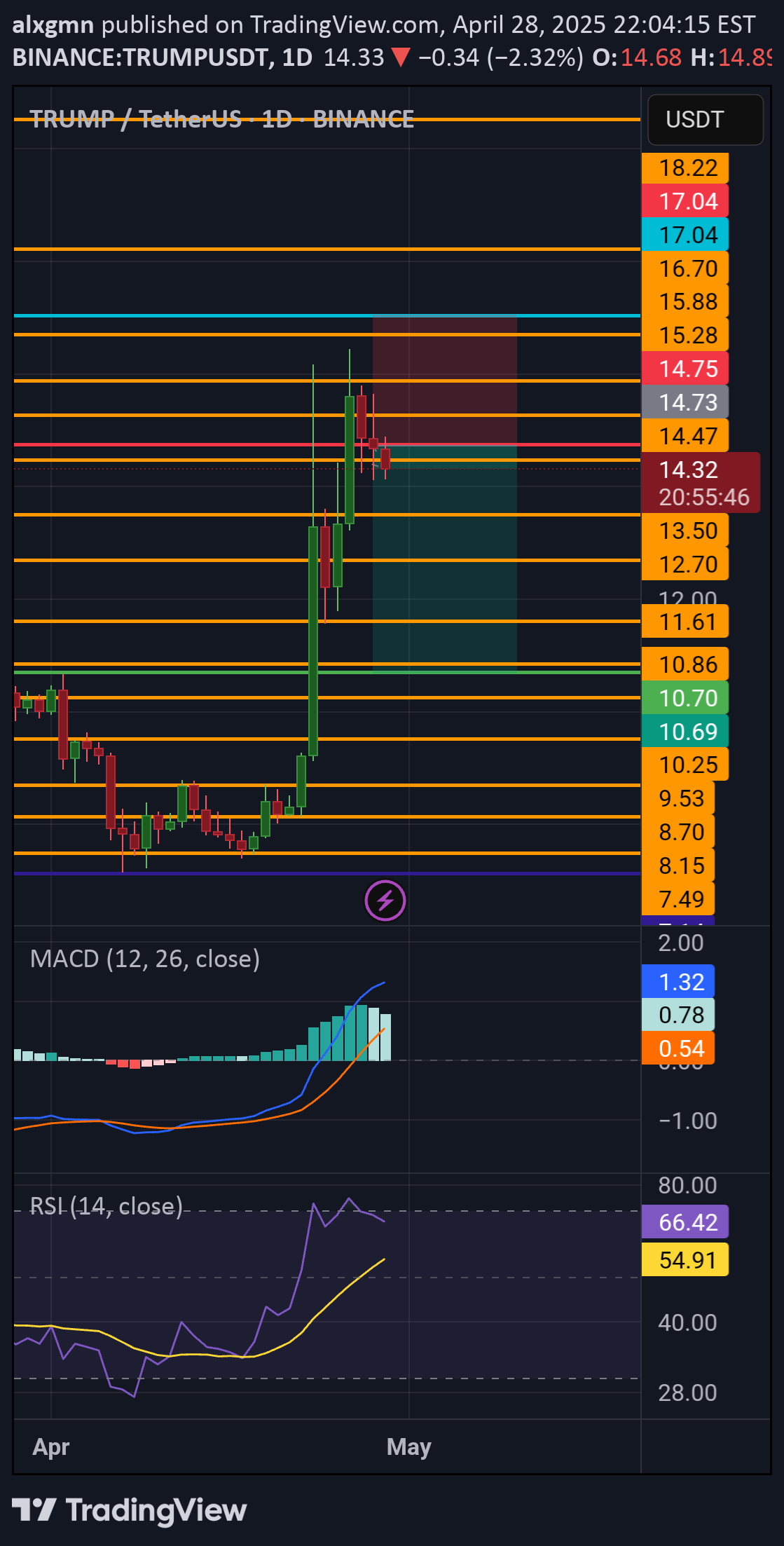This screenshot has height=1546, width=784.
Task: Select the red 17.04 price label
Action: pos(685,202)
